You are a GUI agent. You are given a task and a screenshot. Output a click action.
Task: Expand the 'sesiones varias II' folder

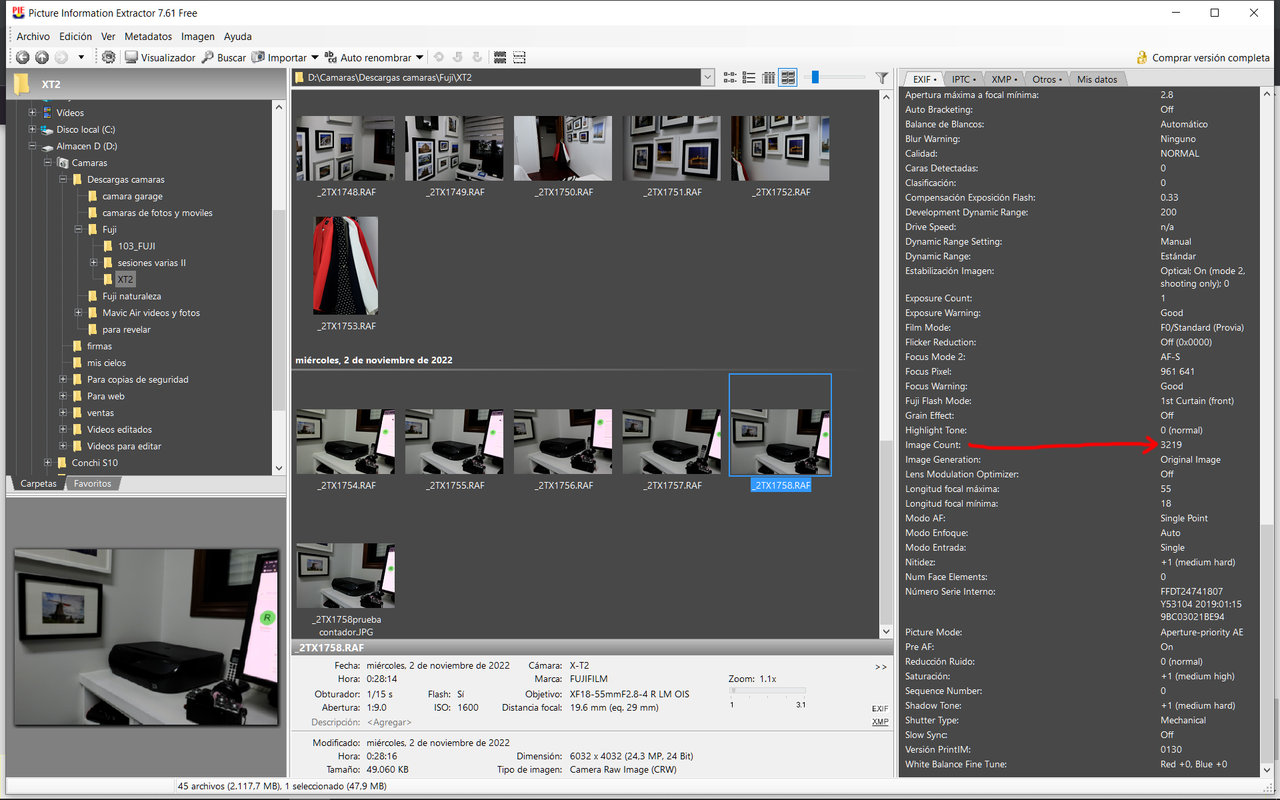[93, 263]
